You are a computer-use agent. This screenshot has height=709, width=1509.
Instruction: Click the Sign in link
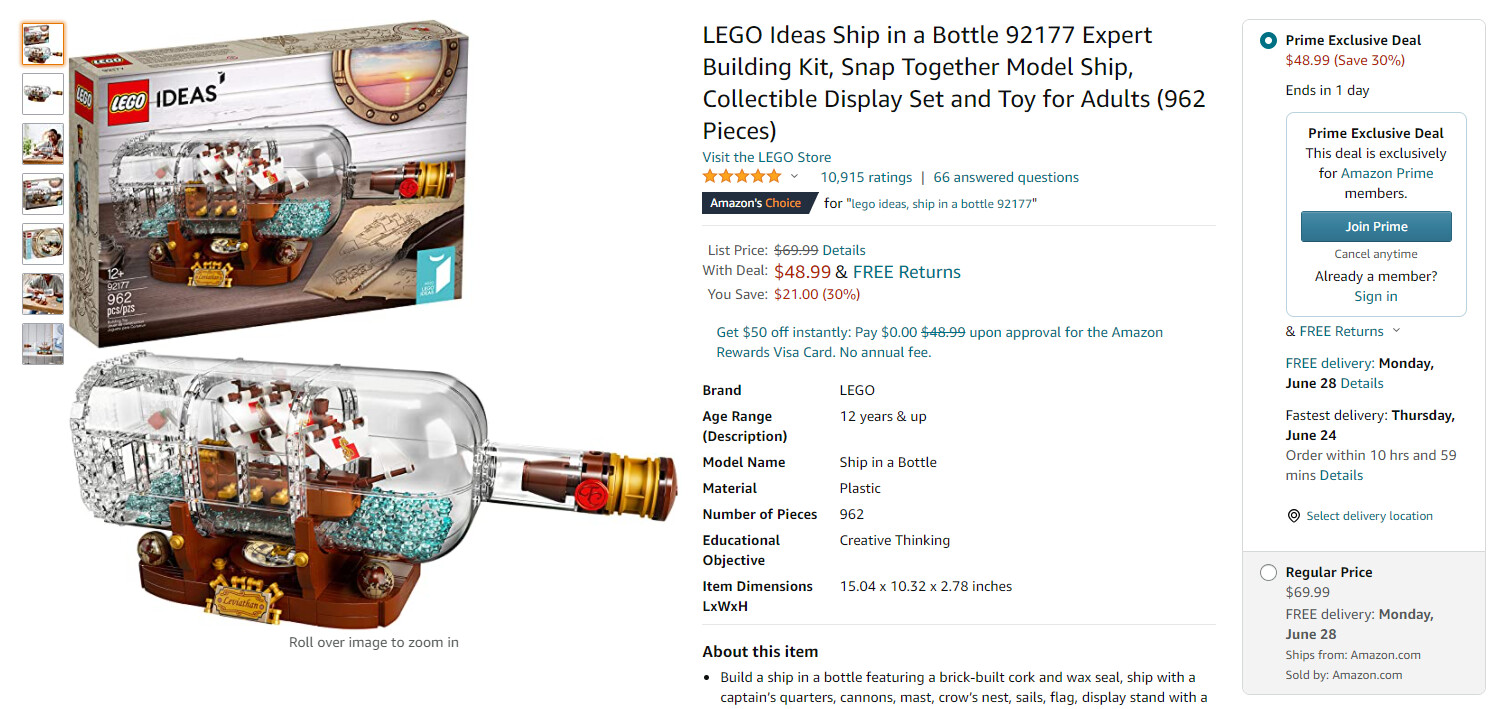coord(1375,296)
